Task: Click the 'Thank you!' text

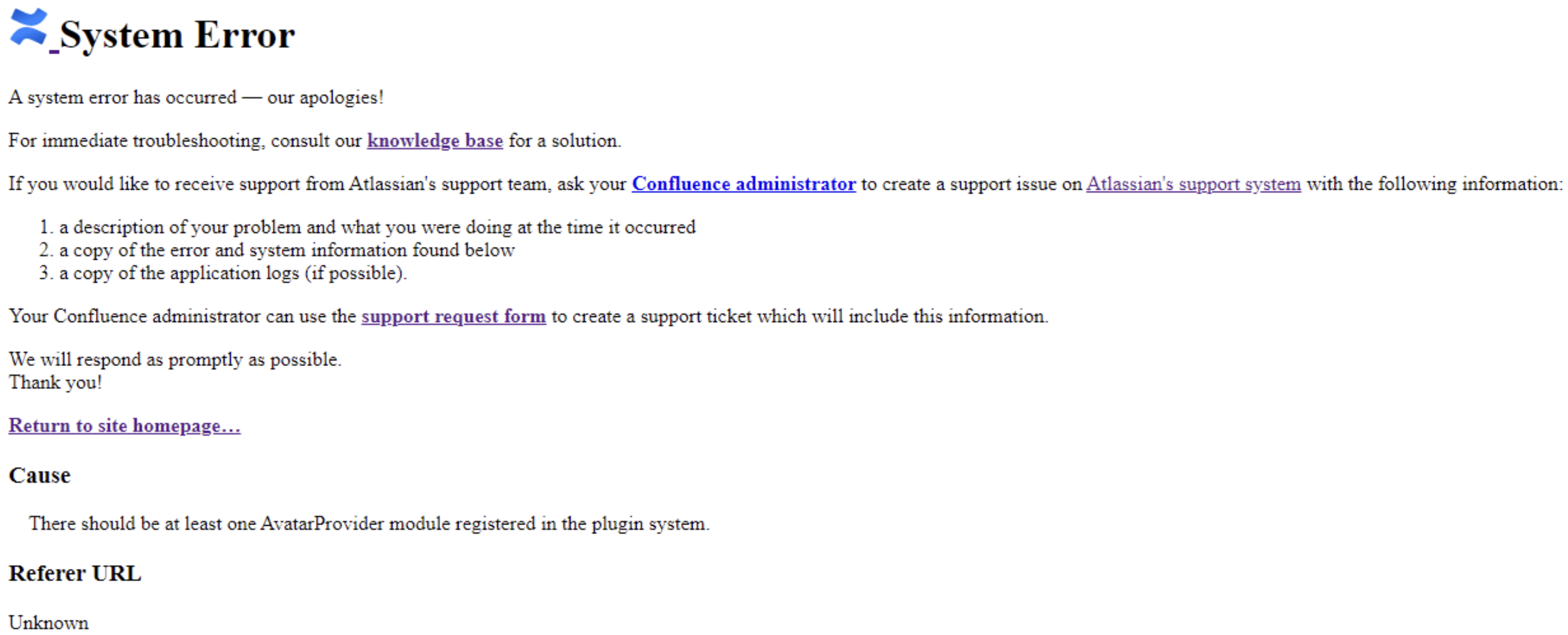Action: point(56,382)
